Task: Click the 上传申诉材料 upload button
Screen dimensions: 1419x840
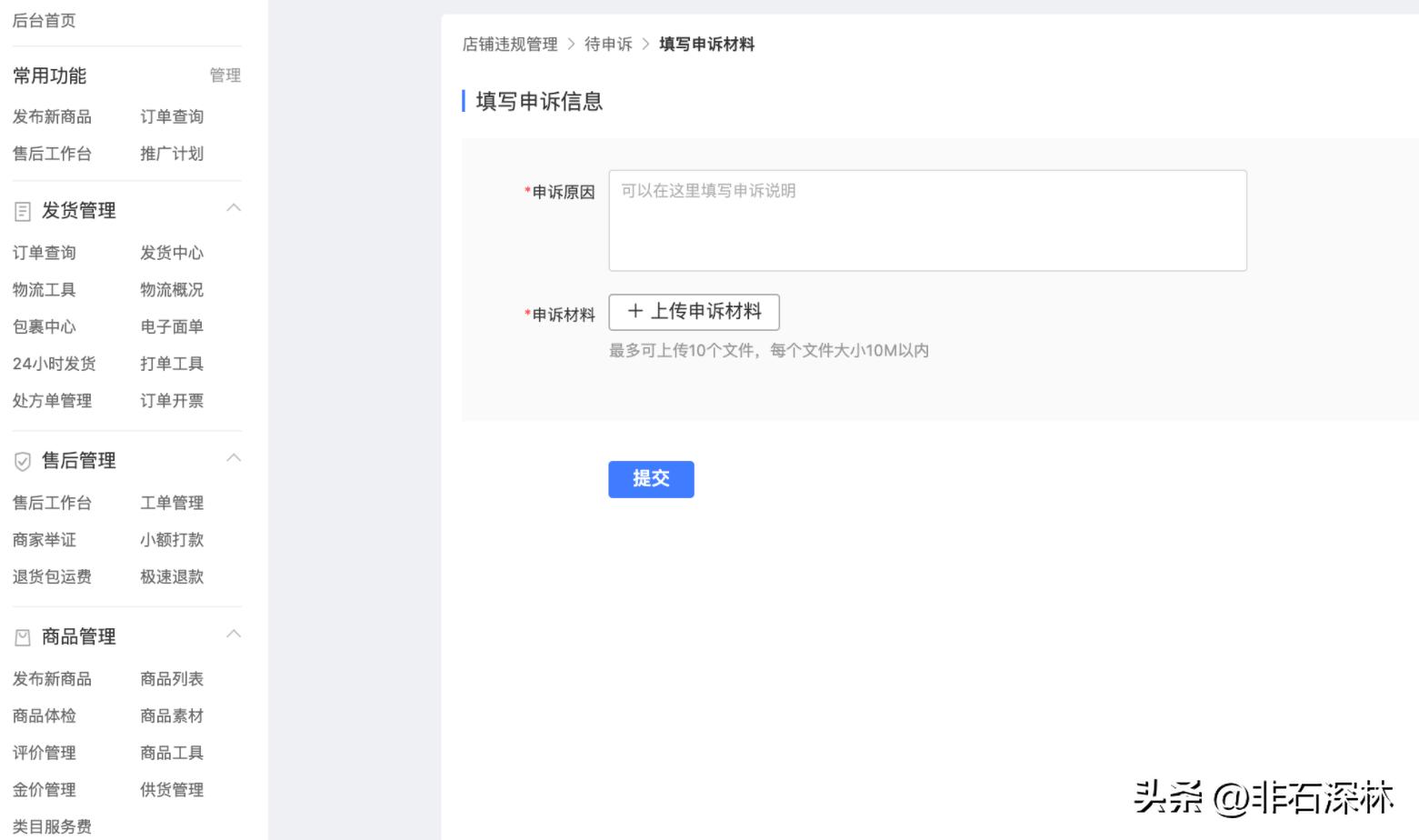Action: (694, 311)
